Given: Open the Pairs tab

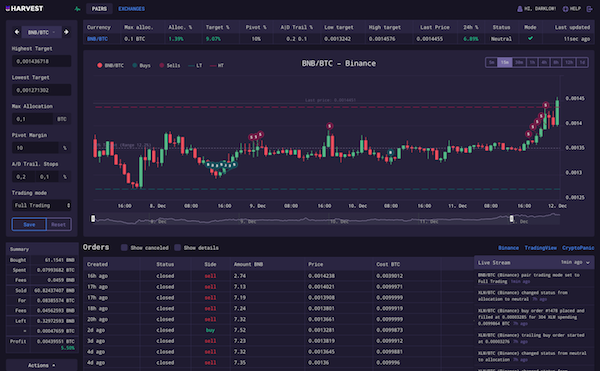Looking at the screenshot, I should coord(99,8).
